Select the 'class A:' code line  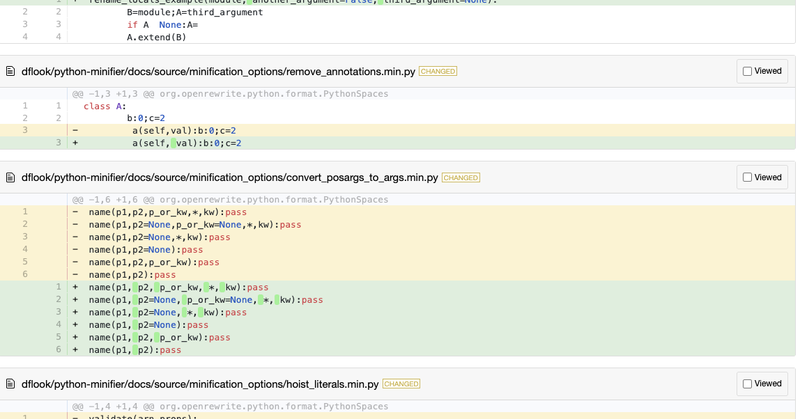(105, 106)
